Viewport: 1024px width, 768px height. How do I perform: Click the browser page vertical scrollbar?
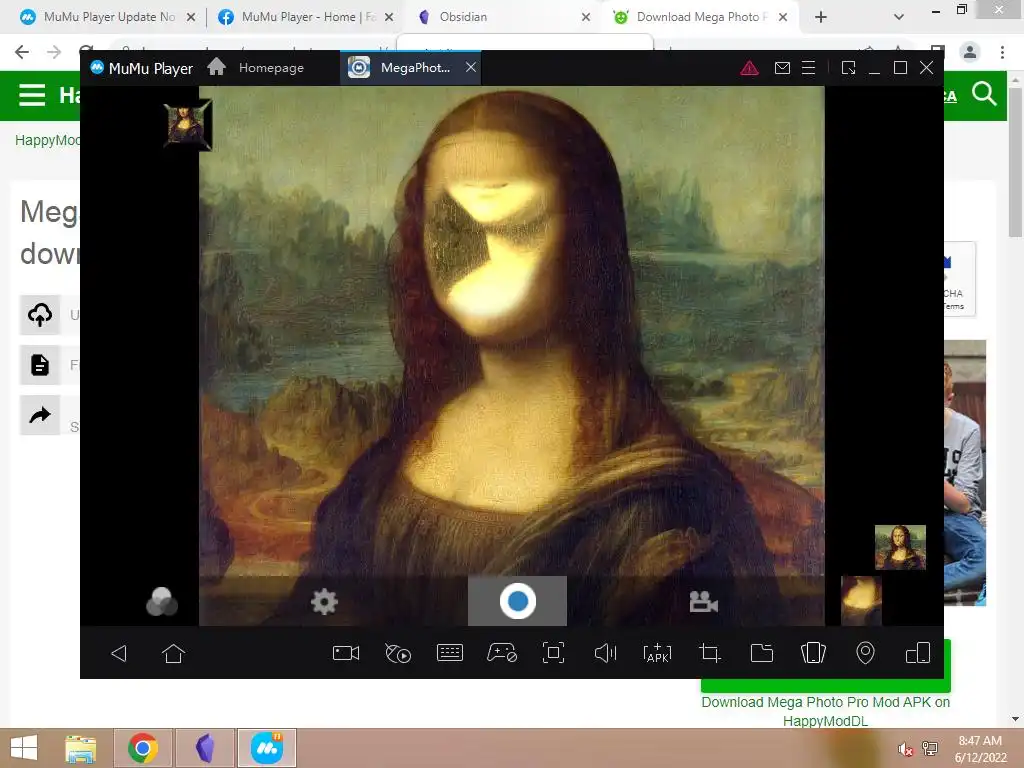[x=1015, y=163]
